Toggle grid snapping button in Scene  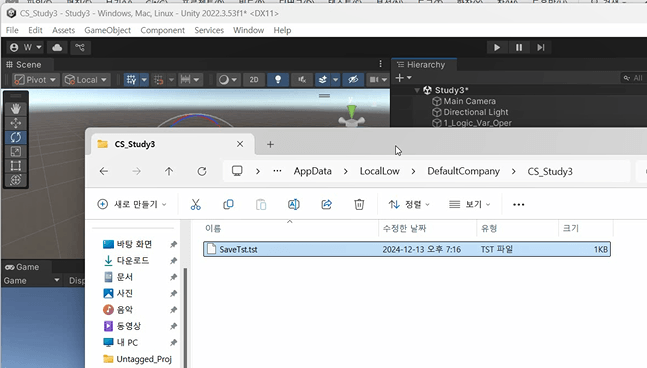click(159, 80)
